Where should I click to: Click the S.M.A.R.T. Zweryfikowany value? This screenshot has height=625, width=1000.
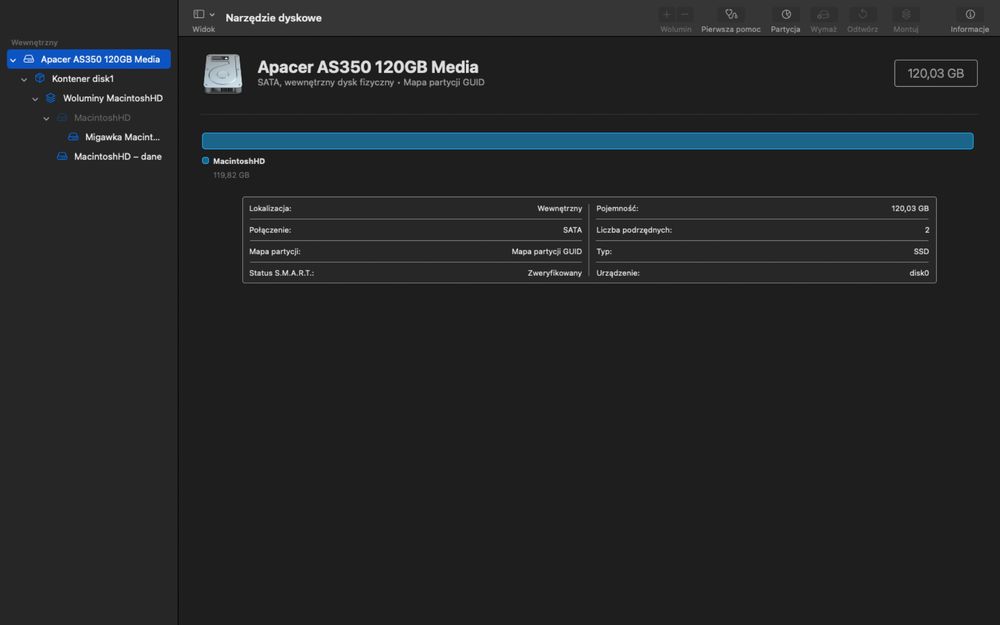pyautogui.click(x=555, y=273)
